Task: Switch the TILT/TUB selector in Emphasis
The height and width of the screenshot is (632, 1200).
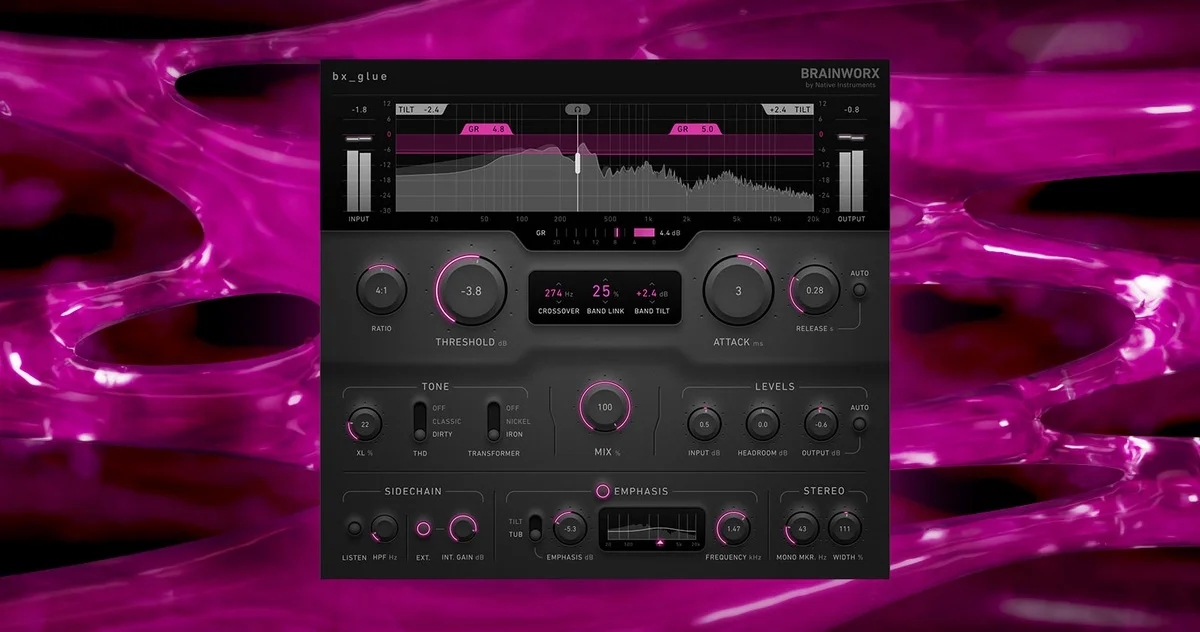Action: [535, 528]
